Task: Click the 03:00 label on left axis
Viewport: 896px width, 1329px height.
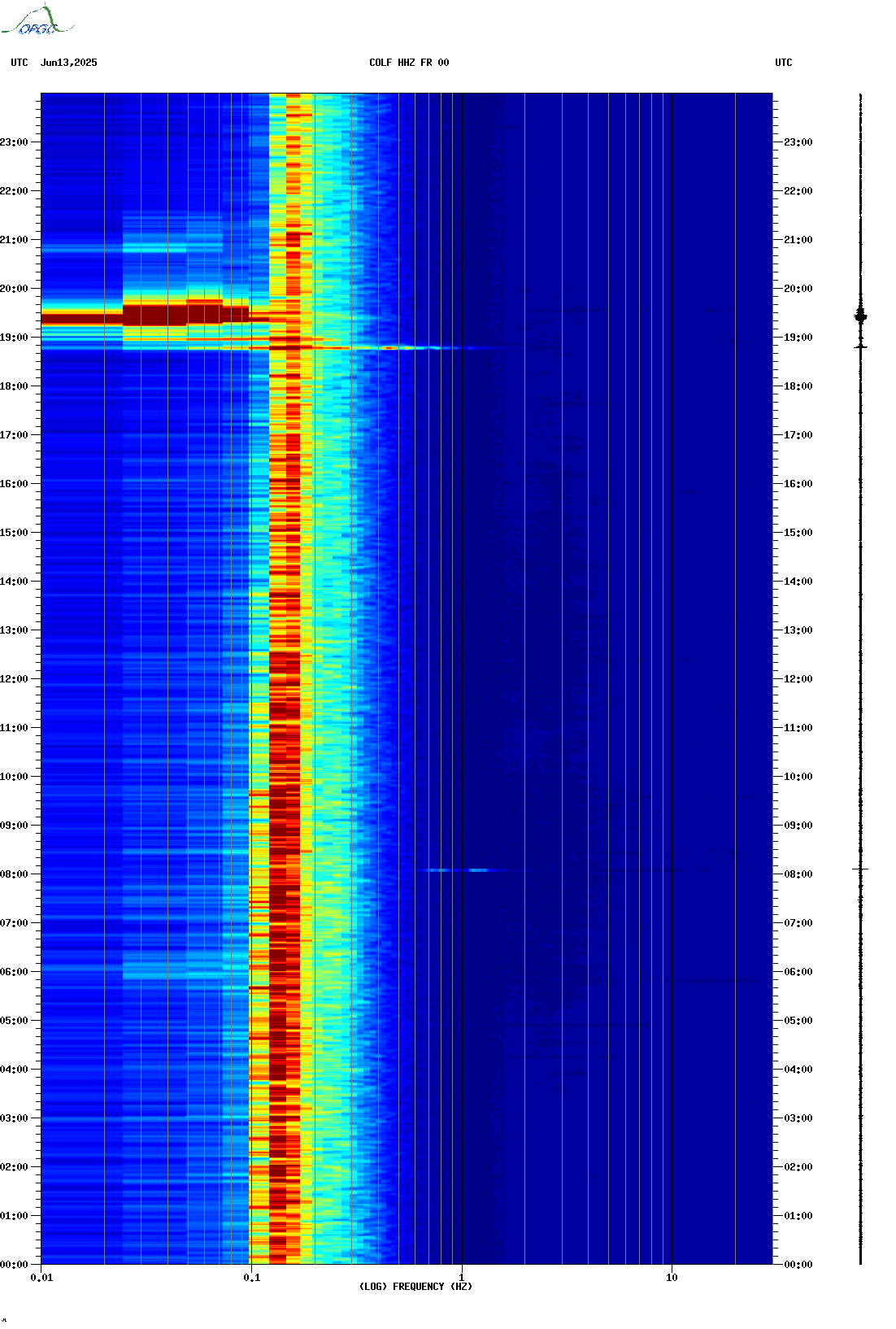Action: [14, 1118]
